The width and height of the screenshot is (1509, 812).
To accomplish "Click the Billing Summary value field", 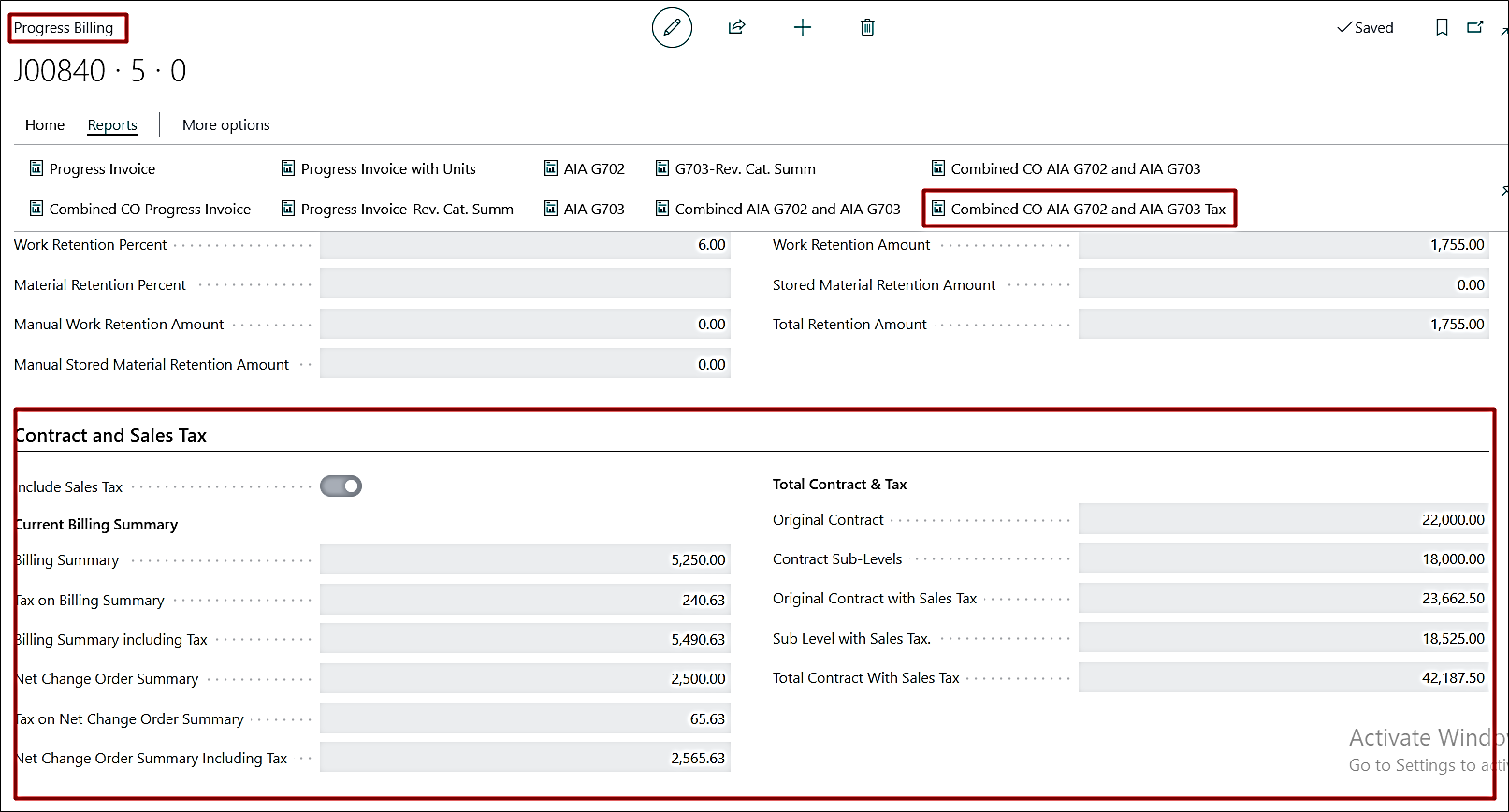I will (525, 559).
